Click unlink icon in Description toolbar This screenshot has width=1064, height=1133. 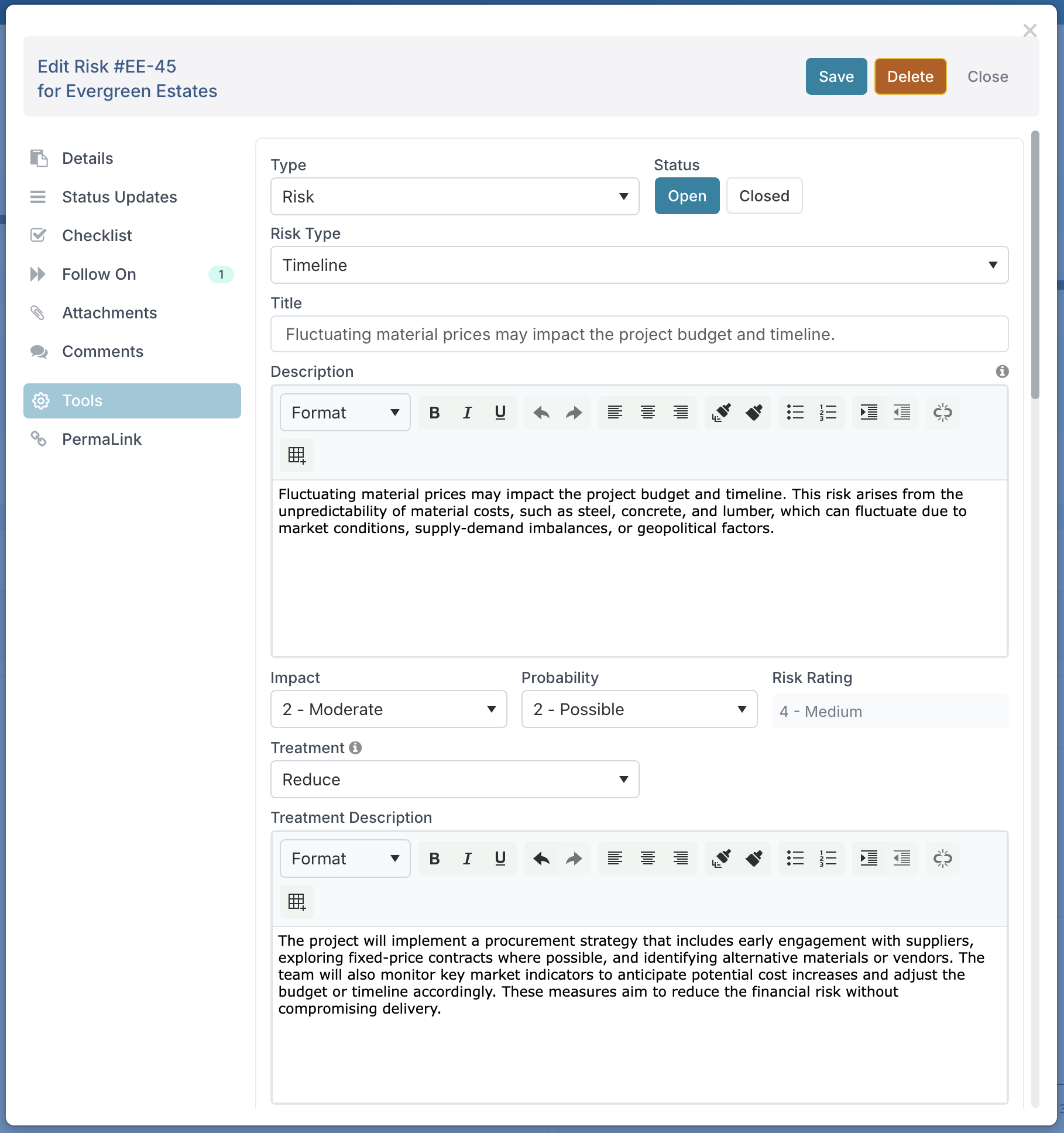click(x=942, y=413)
